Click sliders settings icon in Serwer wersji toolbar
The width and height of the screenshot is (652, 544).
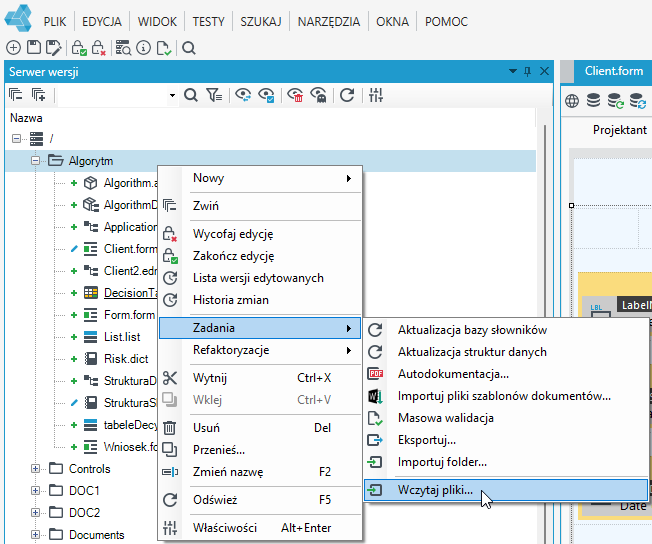376,95
